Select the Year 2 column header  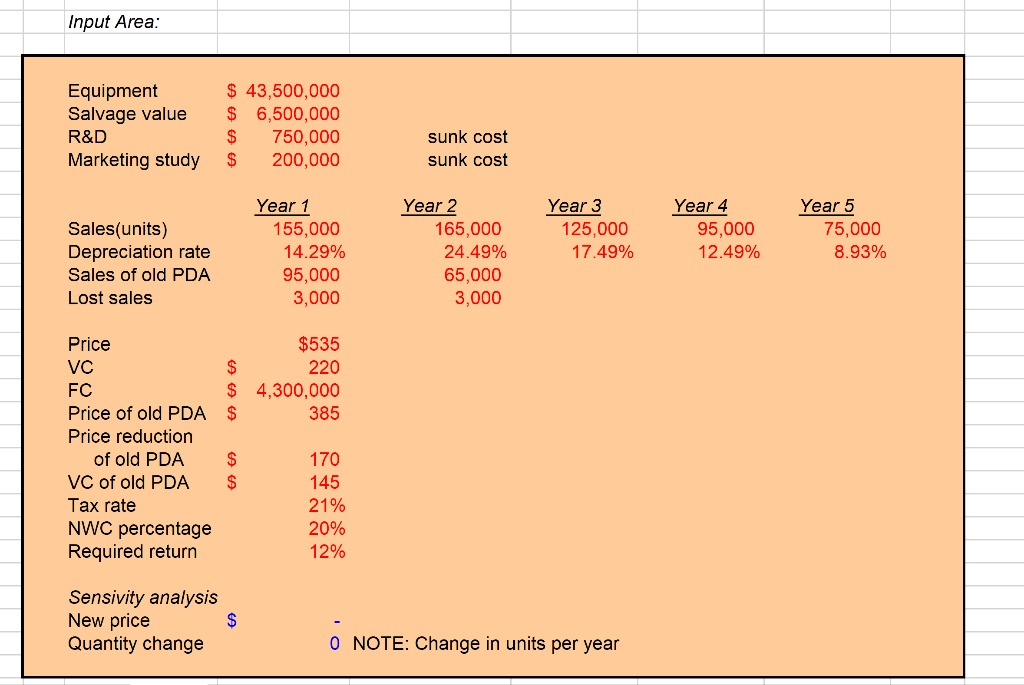pos(429,206)
